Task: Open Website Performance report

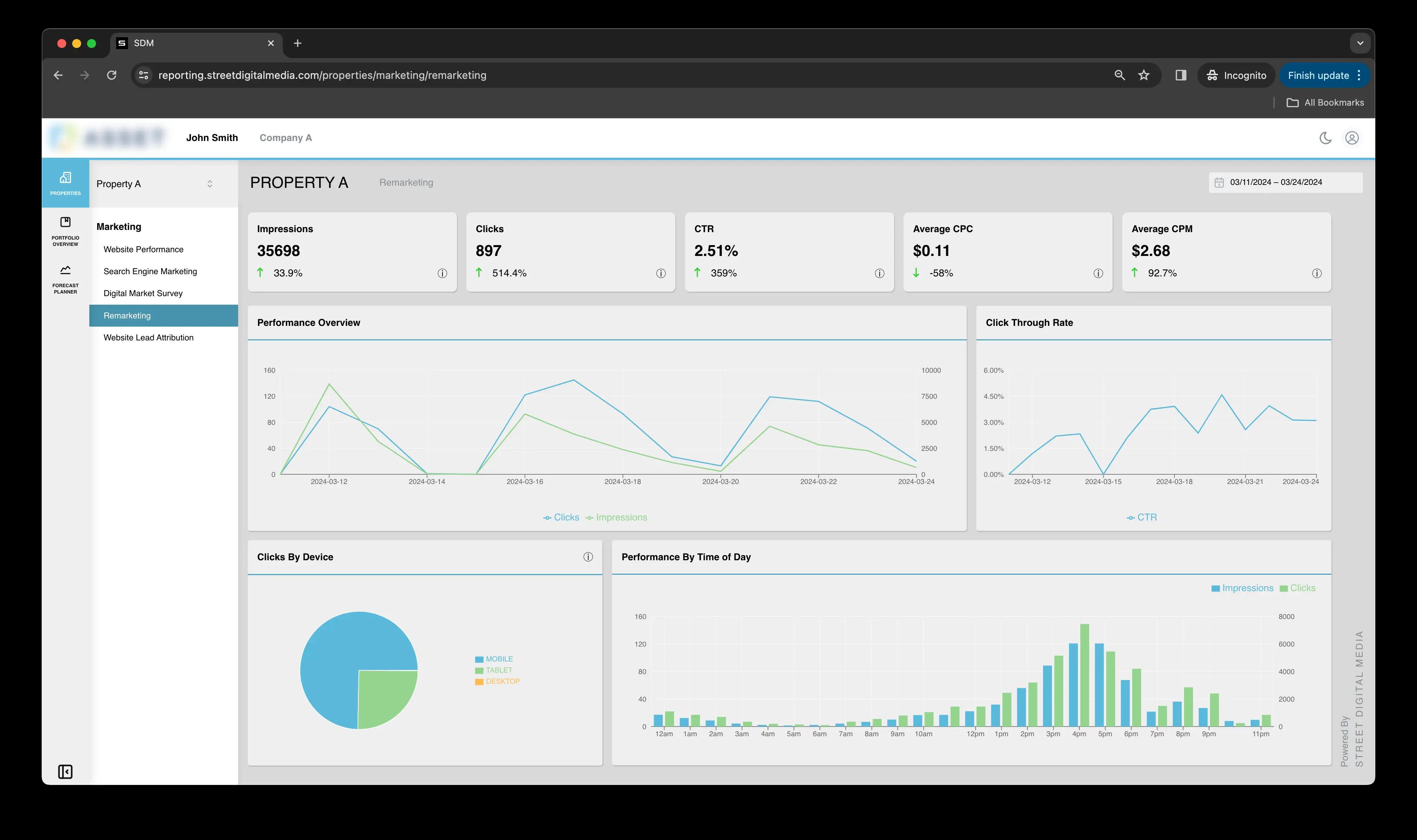Action: tap(143, 250)
